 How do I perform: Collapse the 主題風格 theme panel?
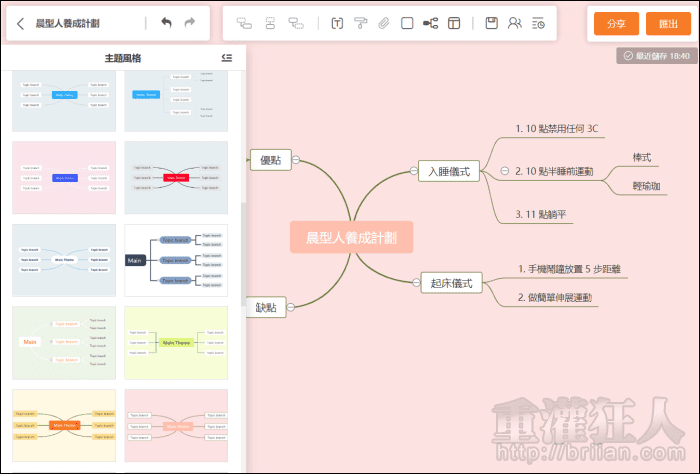pos(227,59)
